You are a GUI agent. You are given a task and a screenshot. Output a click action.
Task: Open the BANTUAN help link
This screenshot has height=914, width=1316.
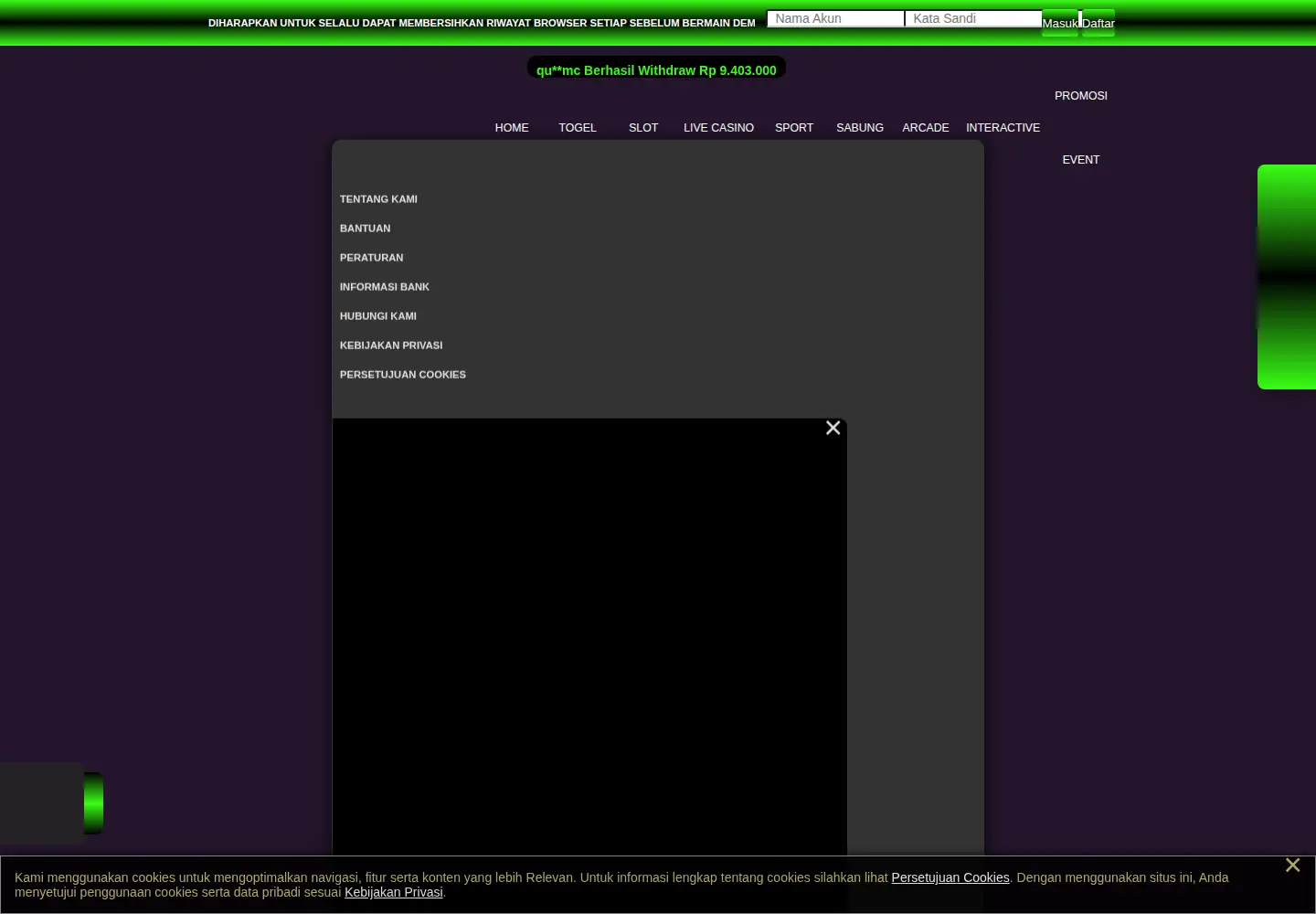pos(366,228)
